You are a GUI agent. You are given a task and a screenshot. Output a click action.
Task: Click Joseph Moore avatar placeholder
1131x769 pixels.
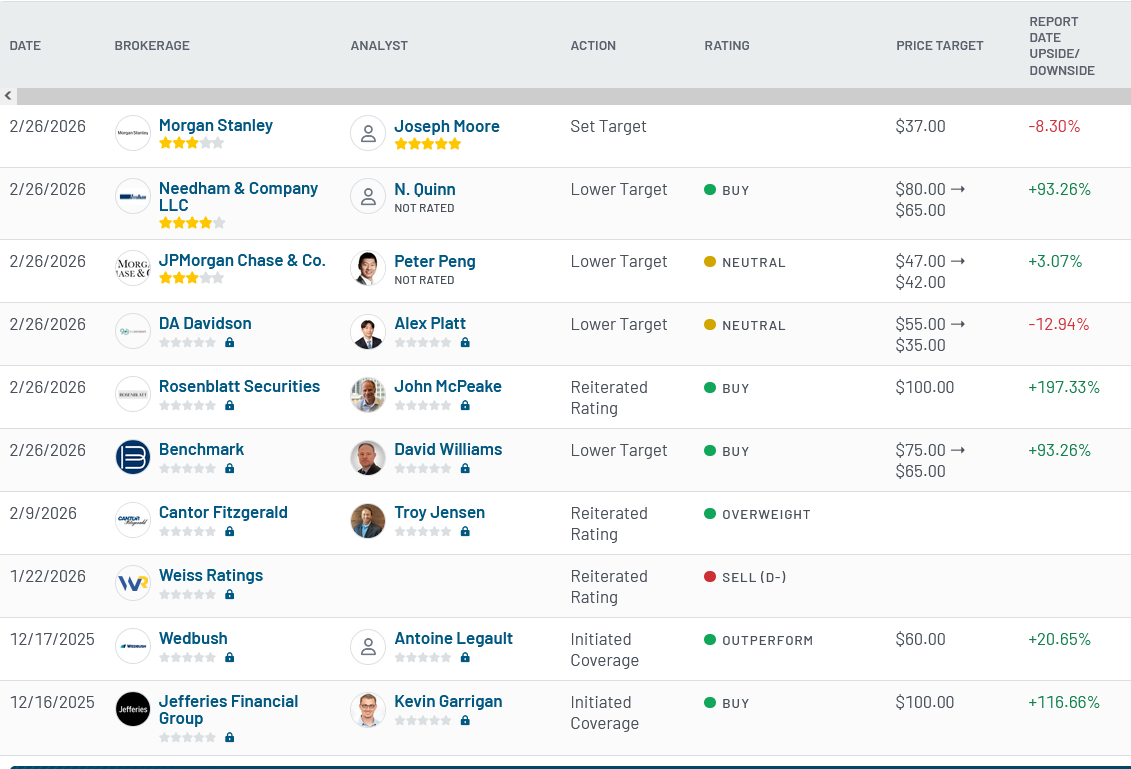pyautogui.click(x=368, y=133)
